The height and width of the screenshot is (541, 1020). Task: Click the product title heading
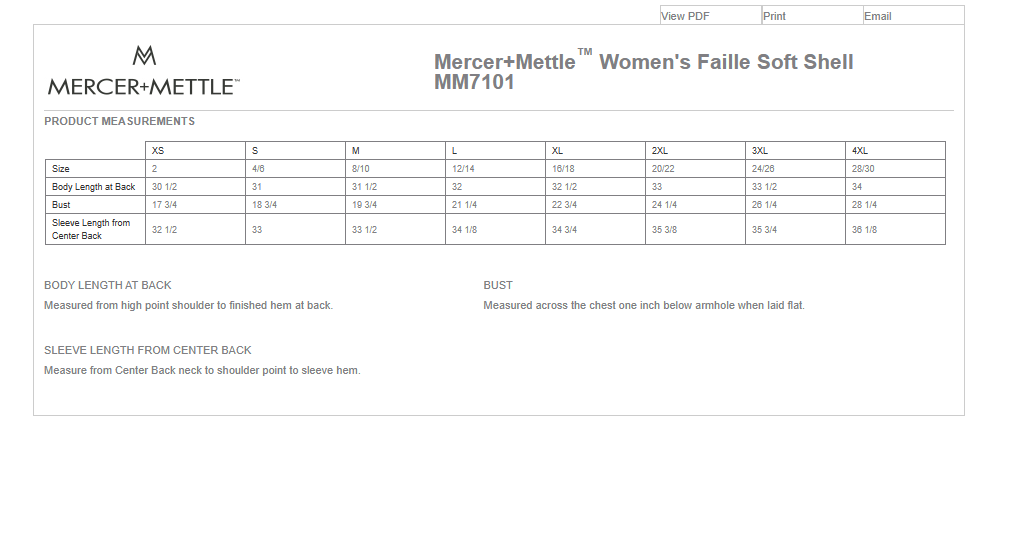(643, 72)
